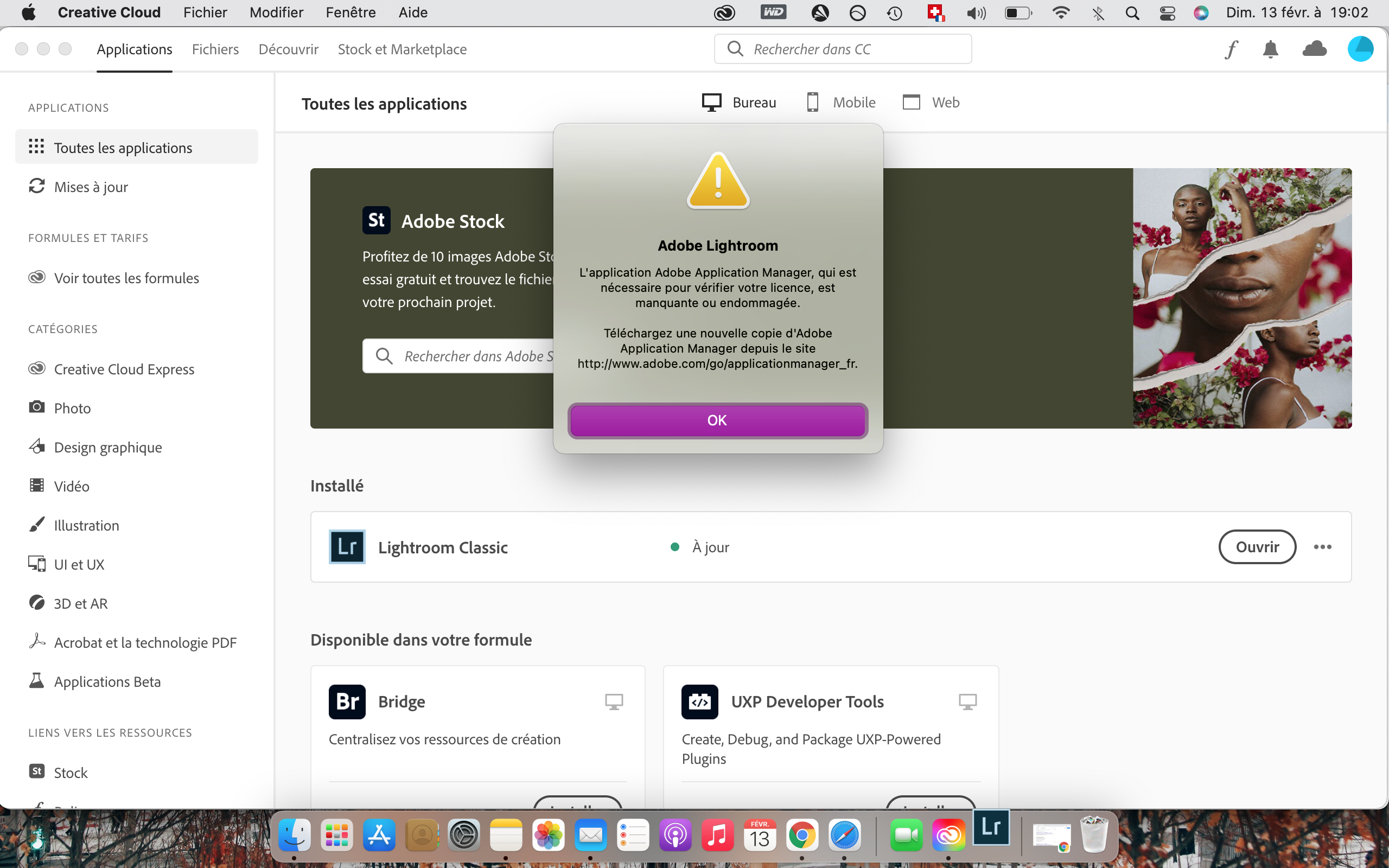The width and height of the screenshot is (1389, 868).
Task: Open the 3D et AR category
Action: coord(80,603)
